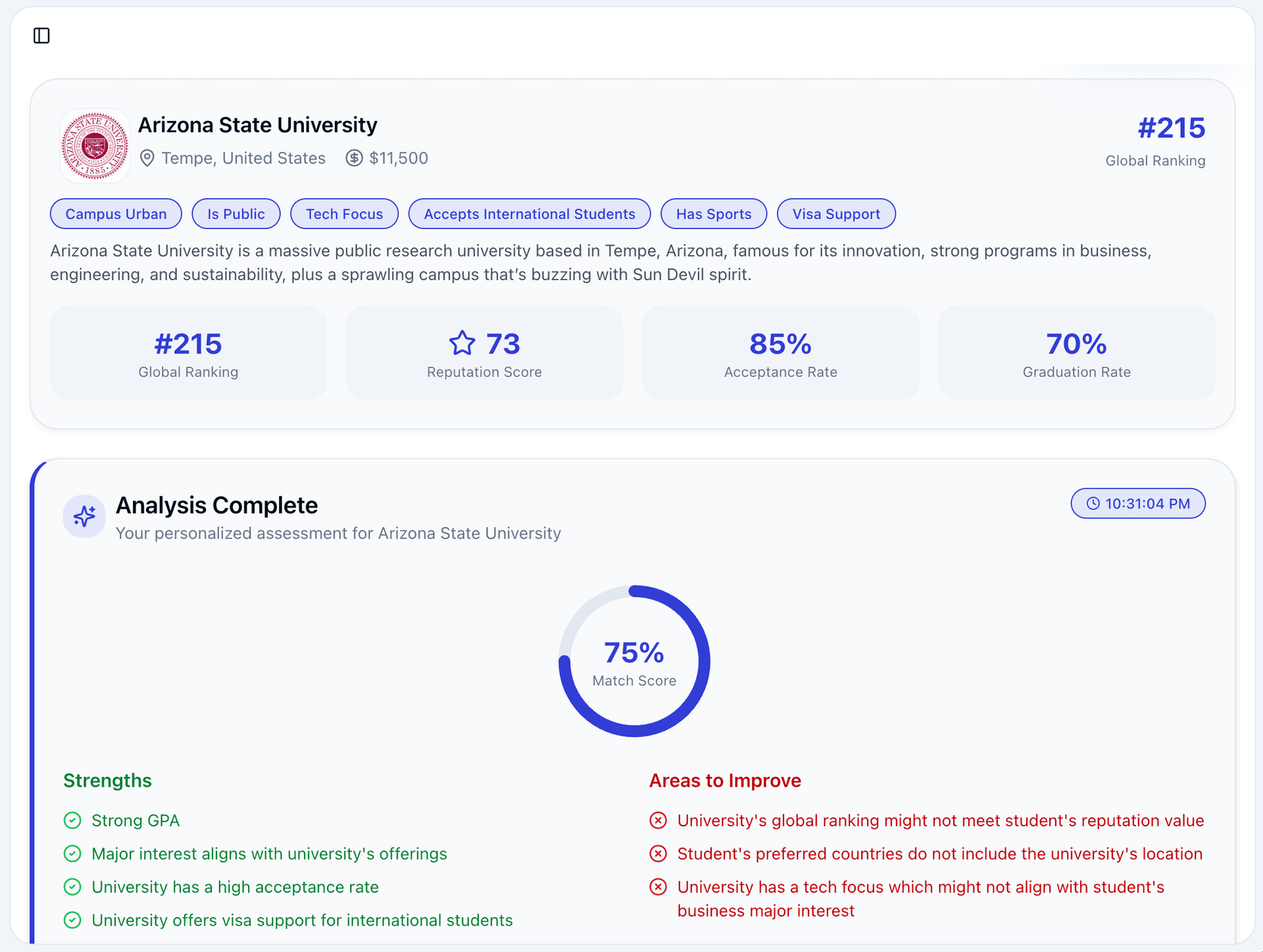Viewport: 1263px width, 952px height.
Task: Click the $11,500 tuition amount
Action: coord(399,159)
